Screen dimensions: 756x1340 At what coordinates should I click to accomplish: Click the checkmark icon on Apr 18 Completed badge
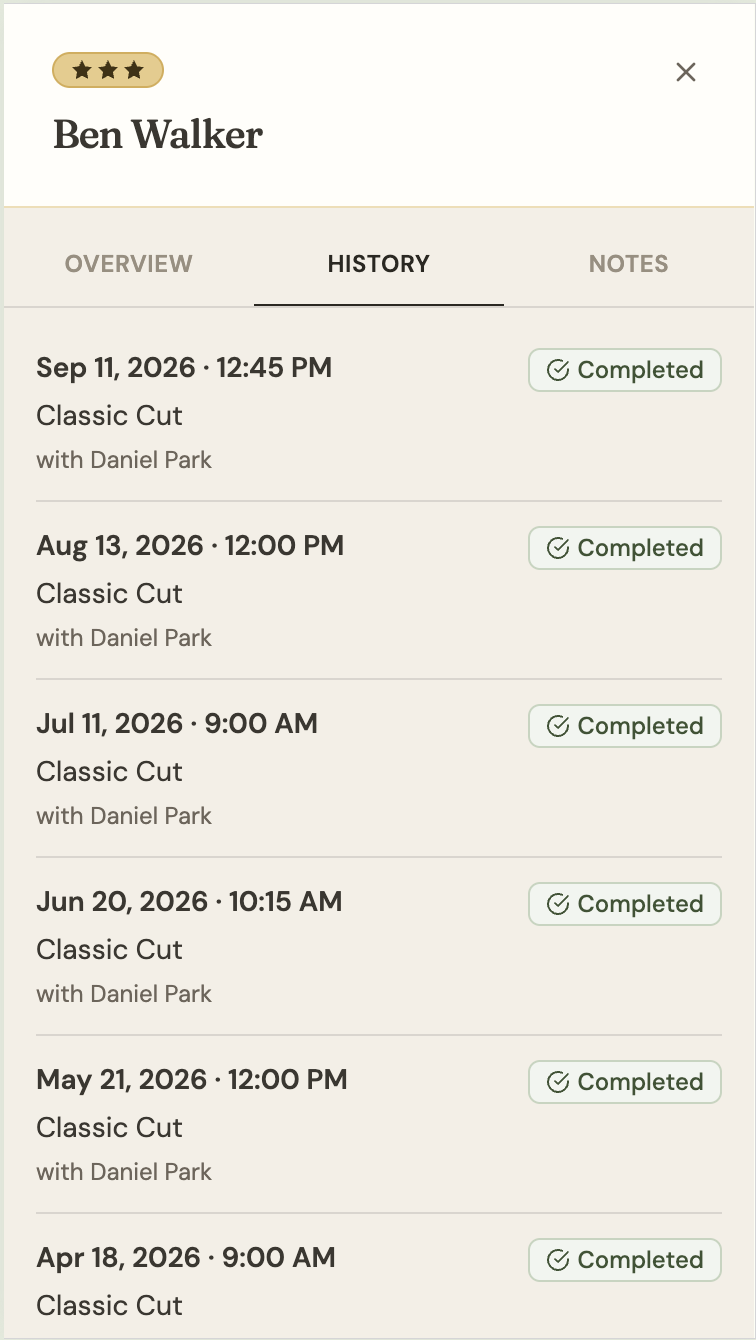coord(558,1260)
